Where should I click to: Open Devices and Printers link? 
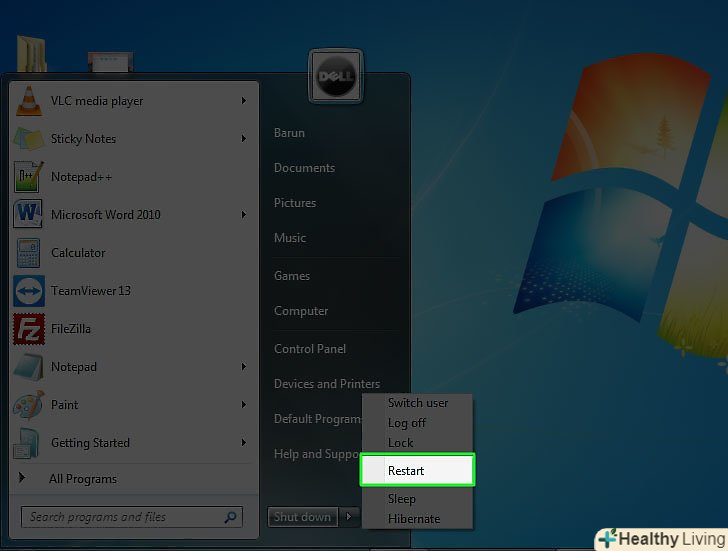[x=327, y=384]
